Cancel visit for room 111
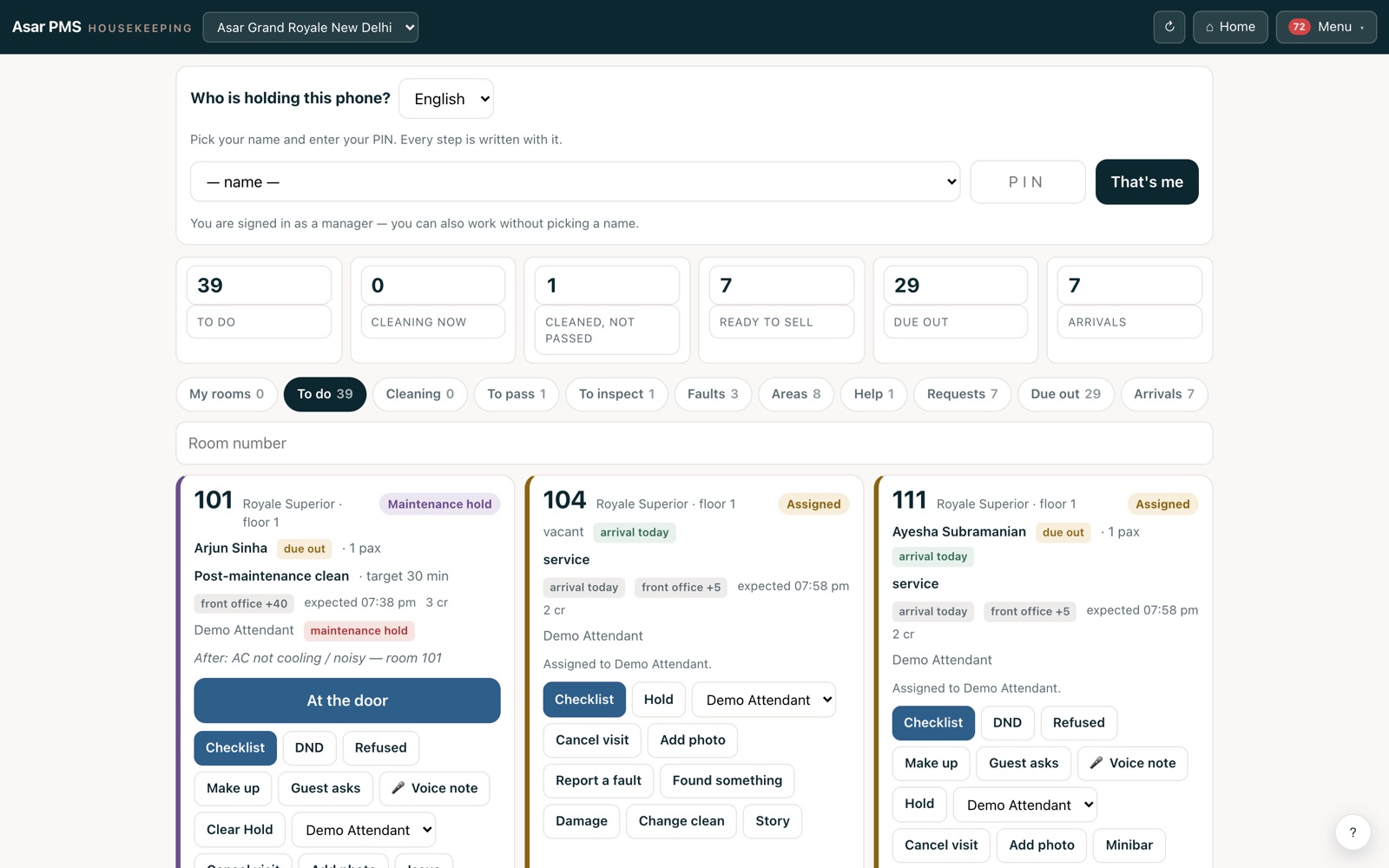Viewport: 1389px width, 868px height. [x=941, y=845]
